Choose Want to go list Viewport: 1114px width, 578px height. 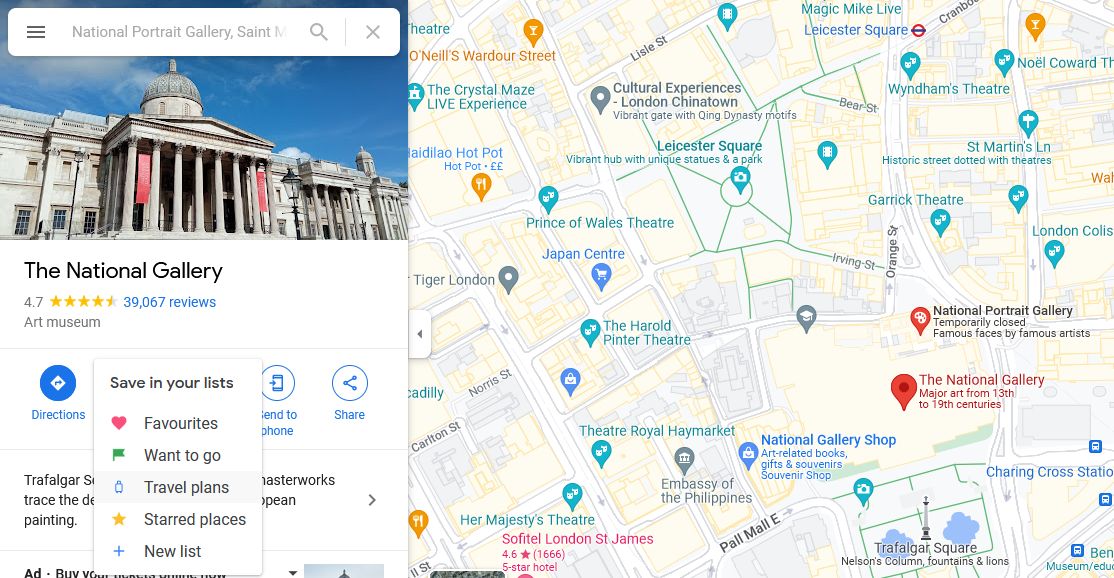178,455
